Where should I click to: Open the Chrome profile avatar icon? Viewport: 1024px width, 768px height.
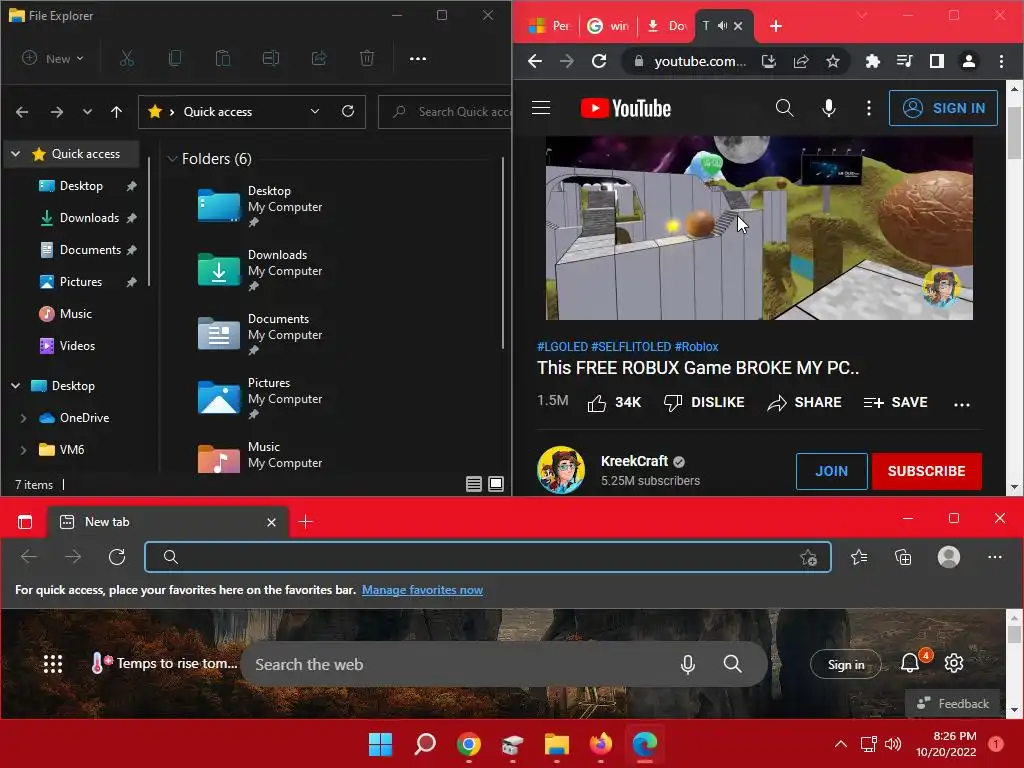(x=969, y=61)
